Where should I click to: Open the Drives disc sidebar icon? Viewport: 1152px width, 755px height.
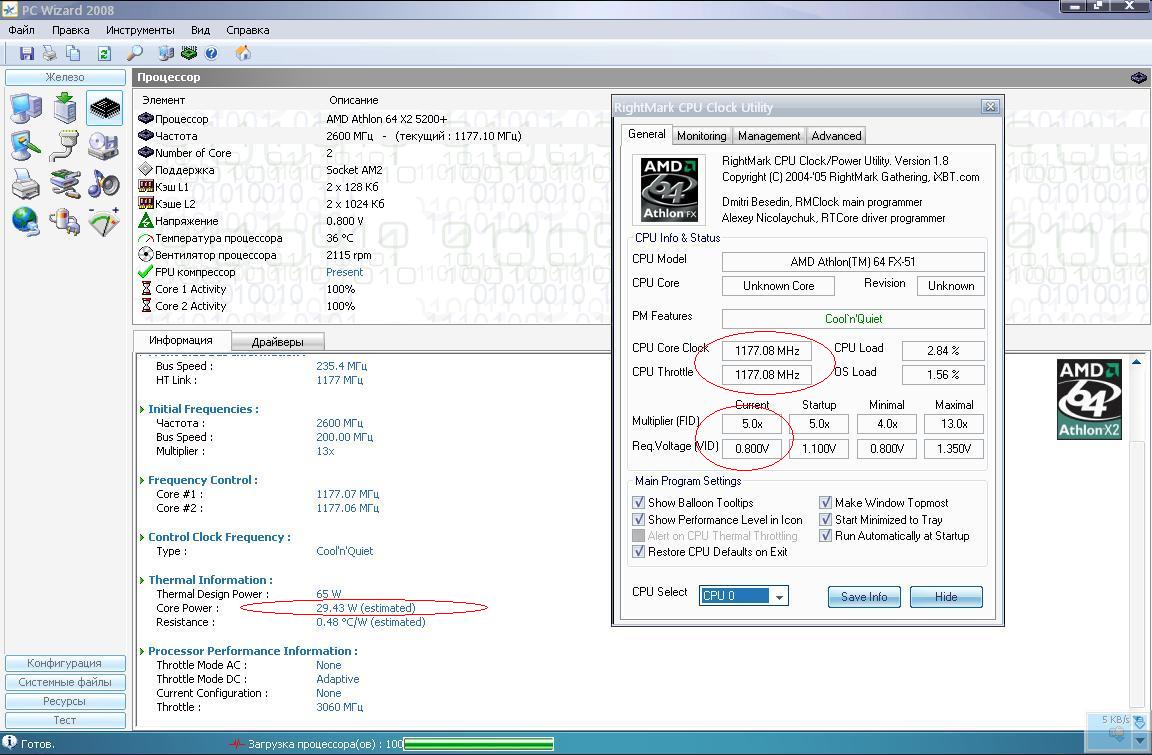[x=104, y=145]
